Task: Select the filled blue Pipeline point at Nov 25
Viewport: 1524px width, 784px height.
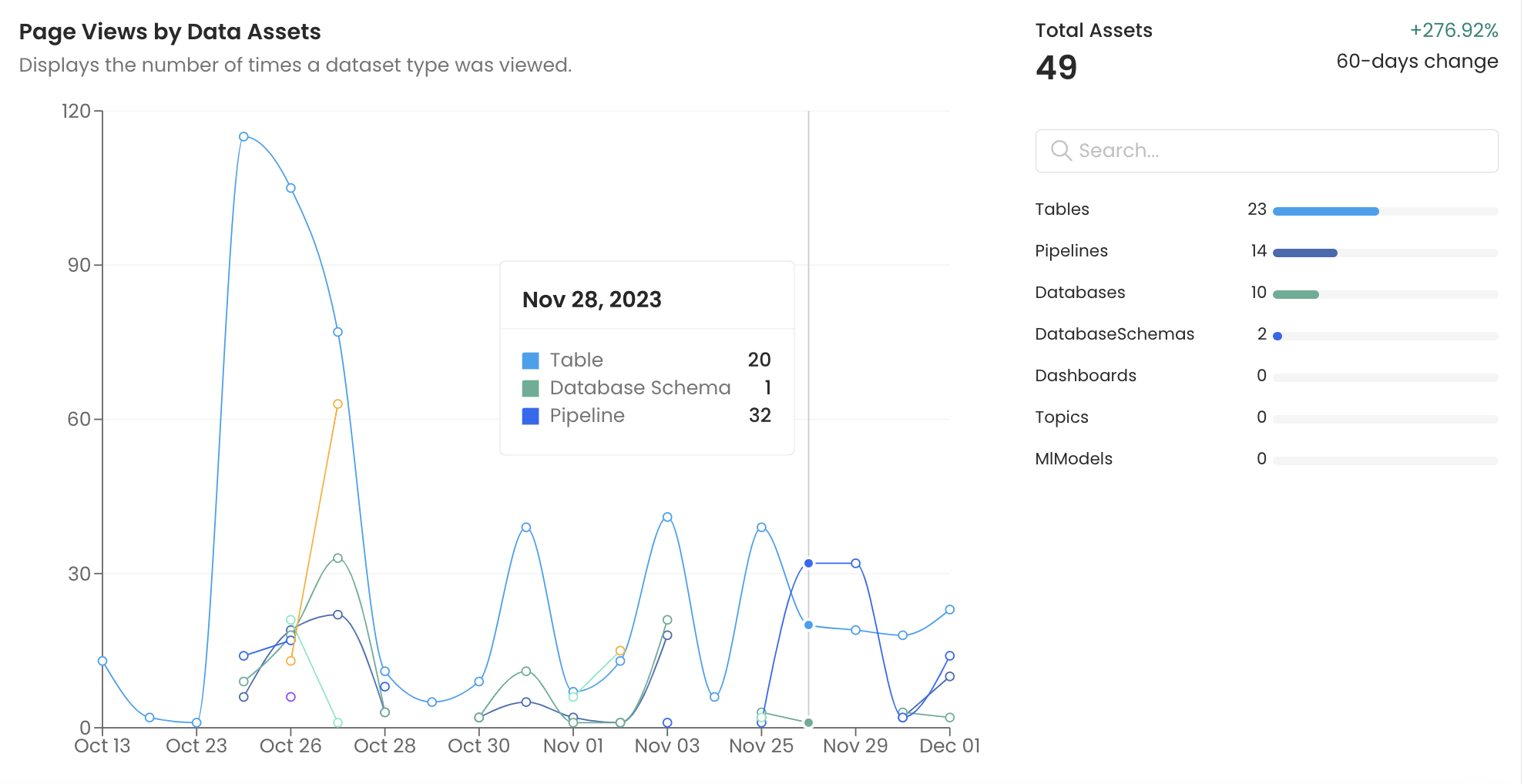Action: [809, 564]
